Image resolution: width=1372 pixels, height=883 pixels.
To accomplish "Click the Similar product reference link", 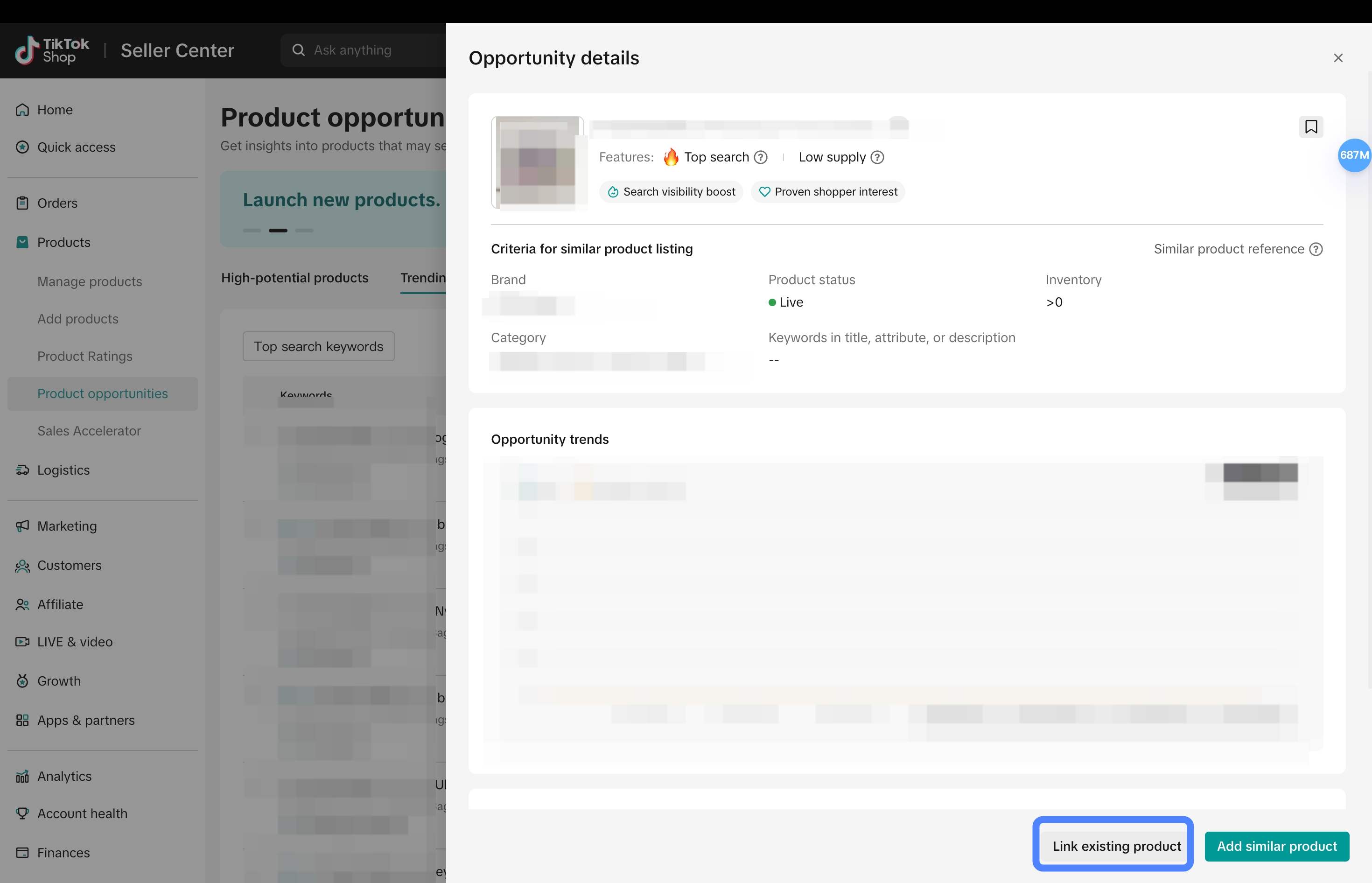I will pos(1229,249).
